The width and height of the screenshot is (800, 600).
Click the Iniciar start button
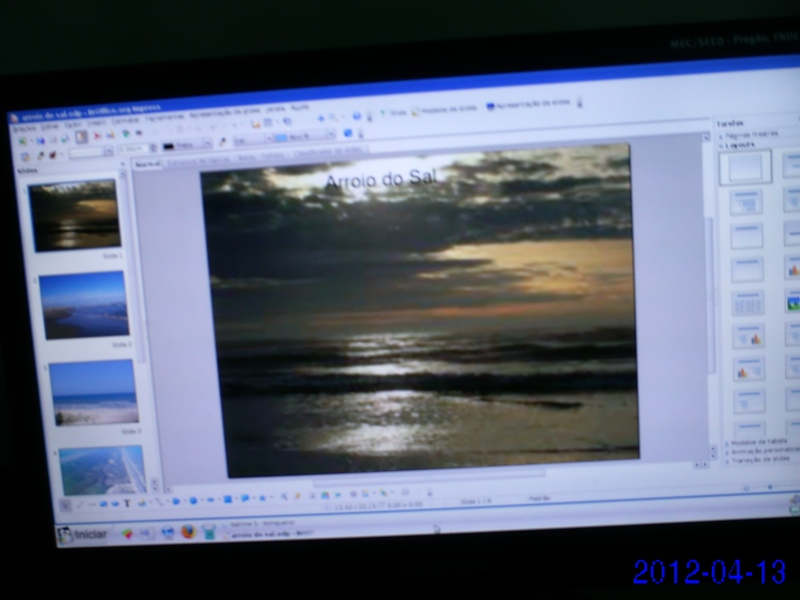(82, 535)
